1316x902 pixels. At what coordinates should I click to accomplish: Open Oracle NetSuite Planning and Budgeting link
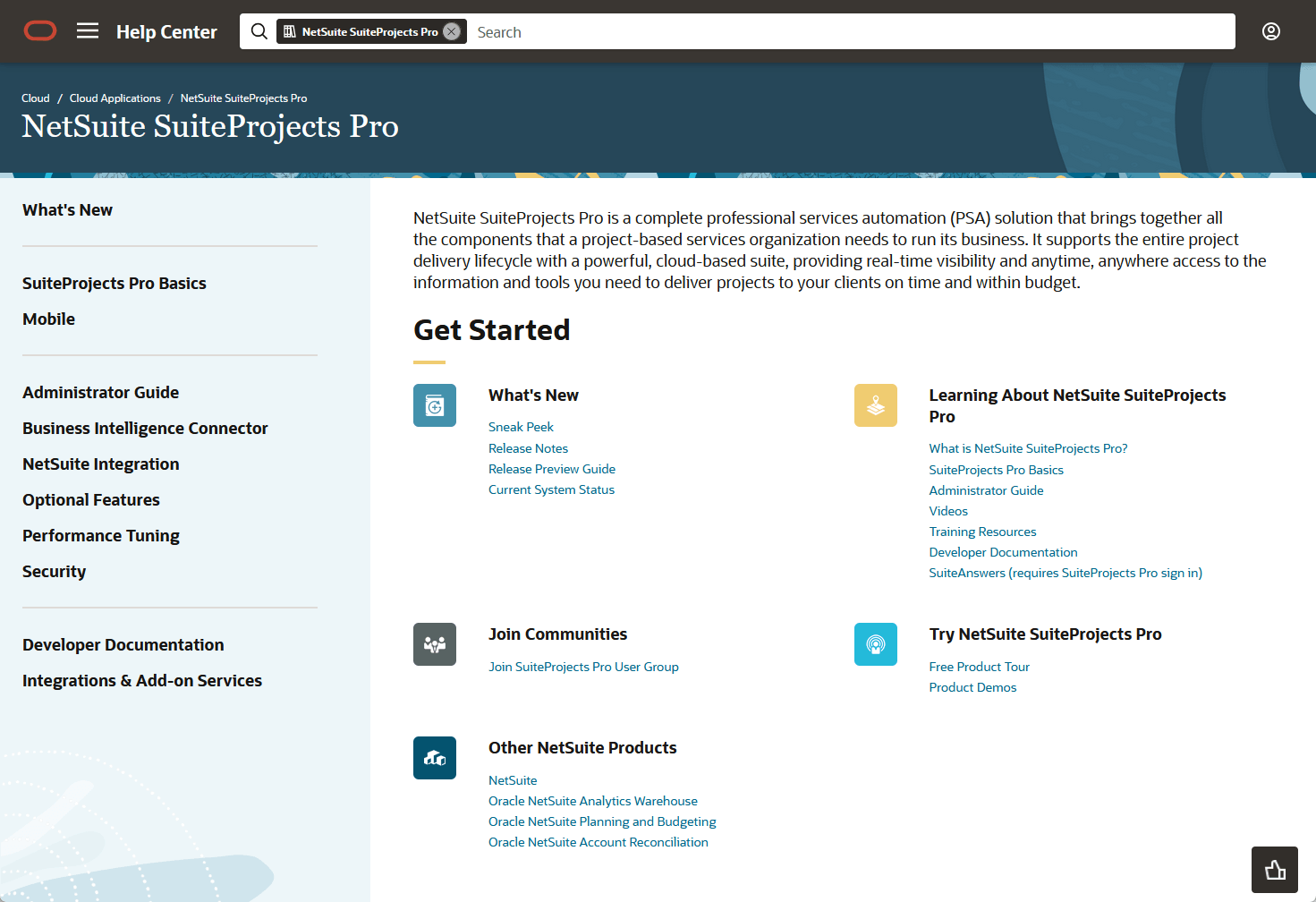(x=602, y=821)
